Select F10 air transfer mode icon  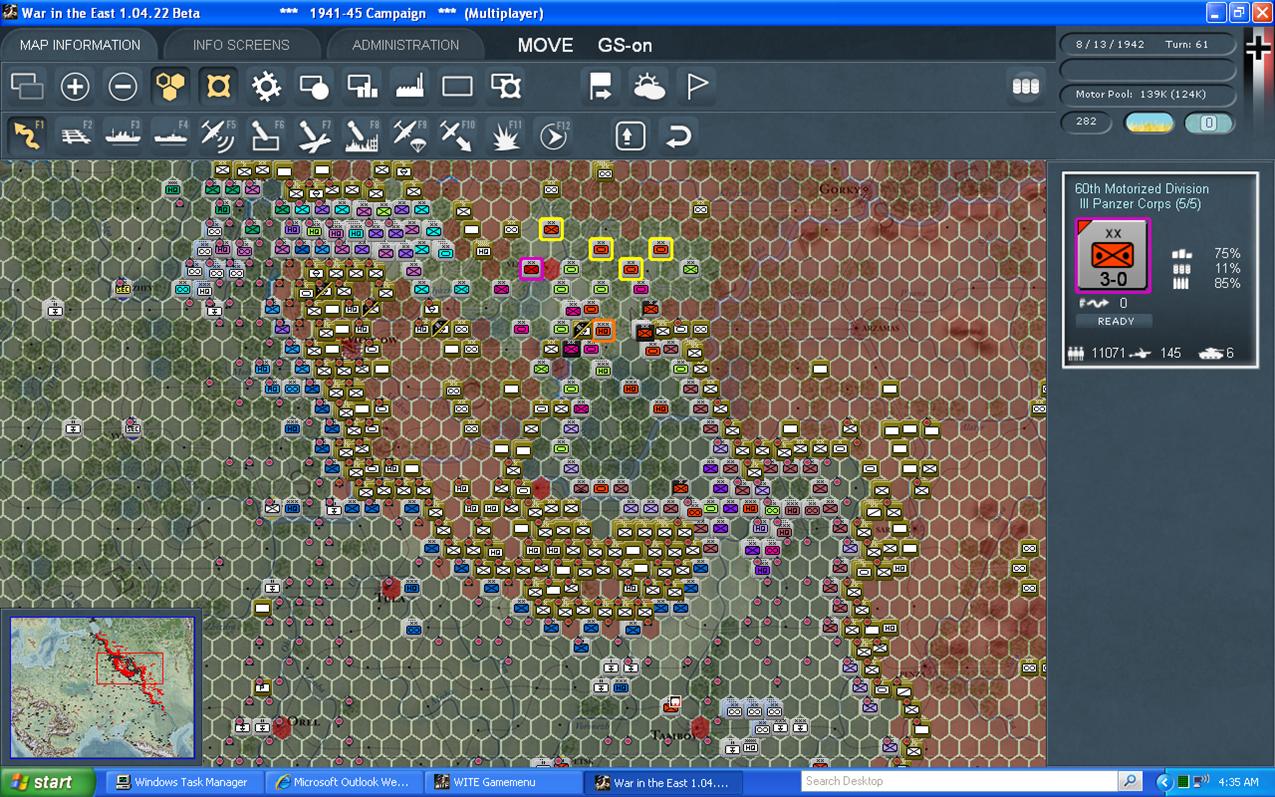[459, 135]
